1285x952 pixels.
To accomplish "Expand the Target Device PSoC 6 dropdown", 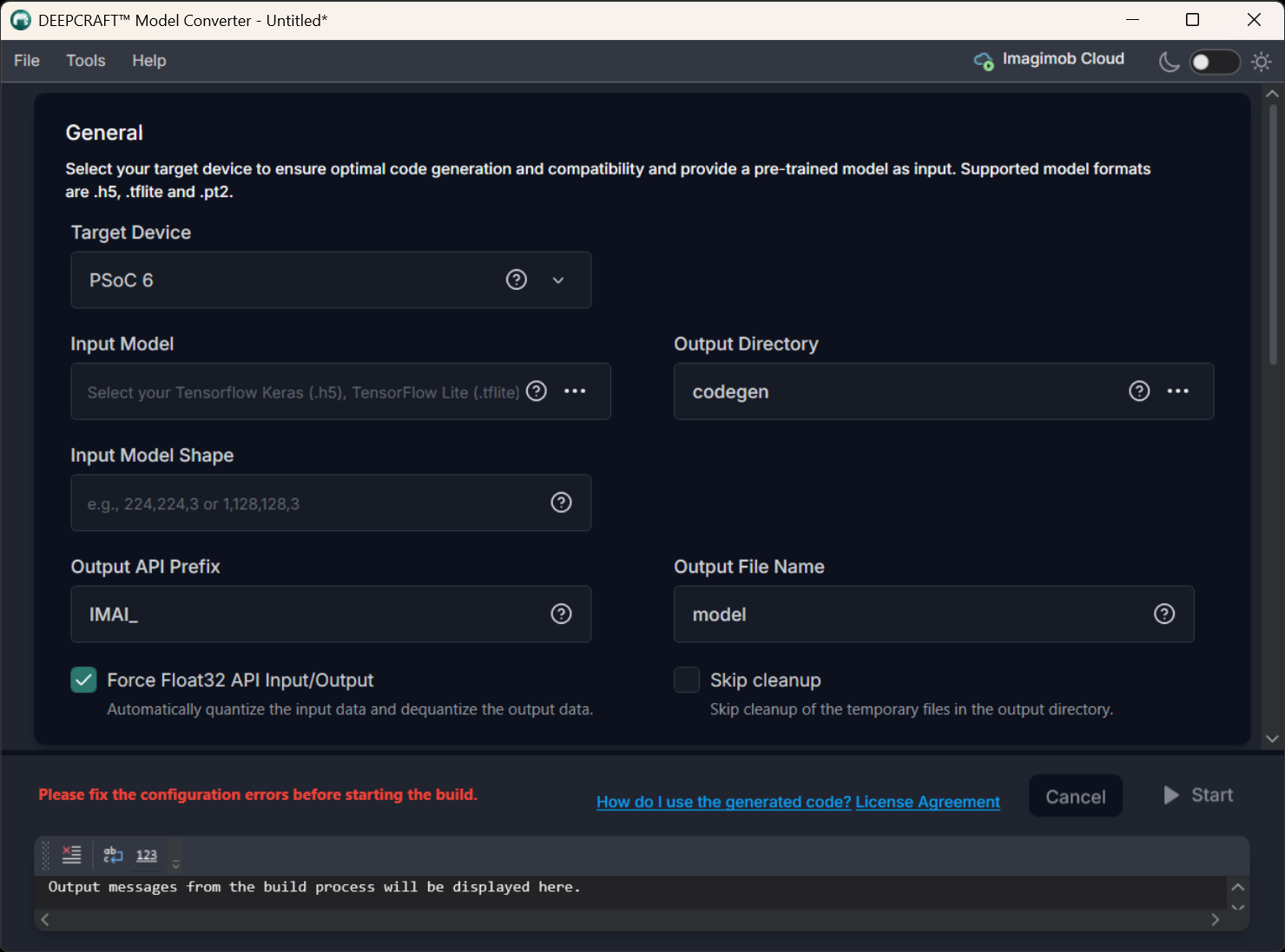I will click(558, 280).
